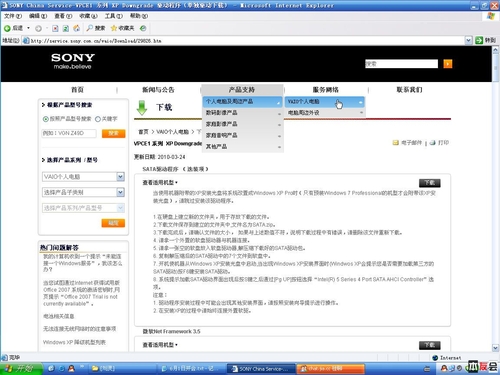The width and height of the screenshot is (500, 375).
Task: Open the Windows 开始 Start button
Action: tap(21, 369)
